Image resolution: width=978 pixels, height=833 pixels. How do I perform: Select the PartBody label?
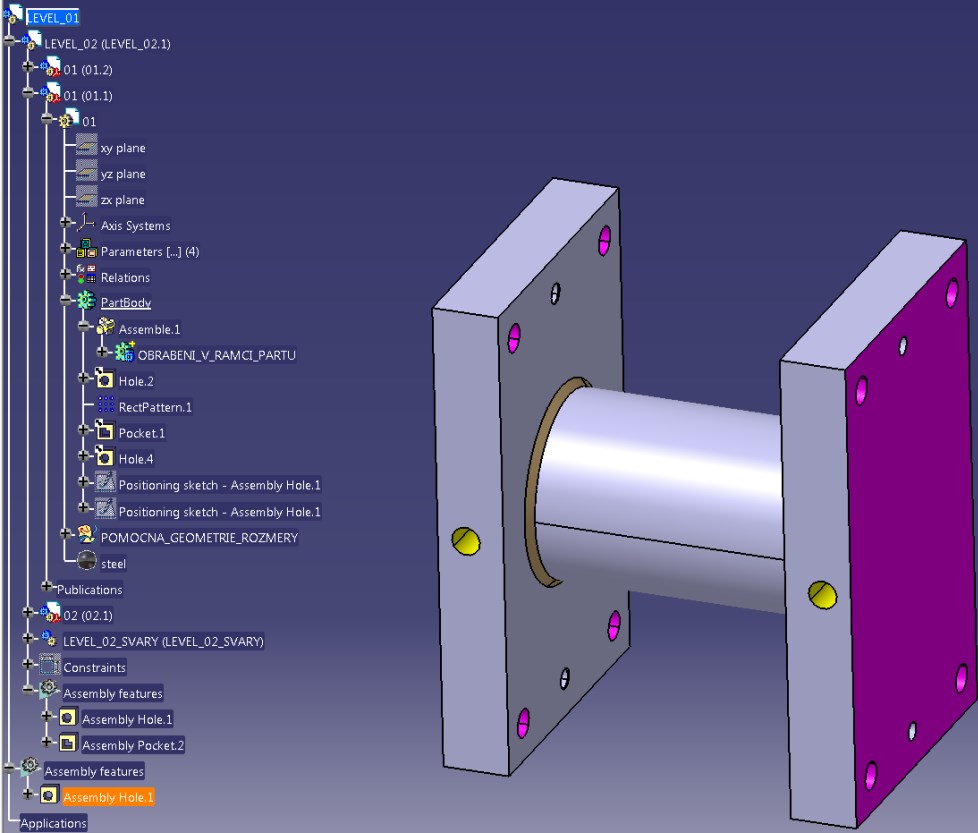(126, 302)
